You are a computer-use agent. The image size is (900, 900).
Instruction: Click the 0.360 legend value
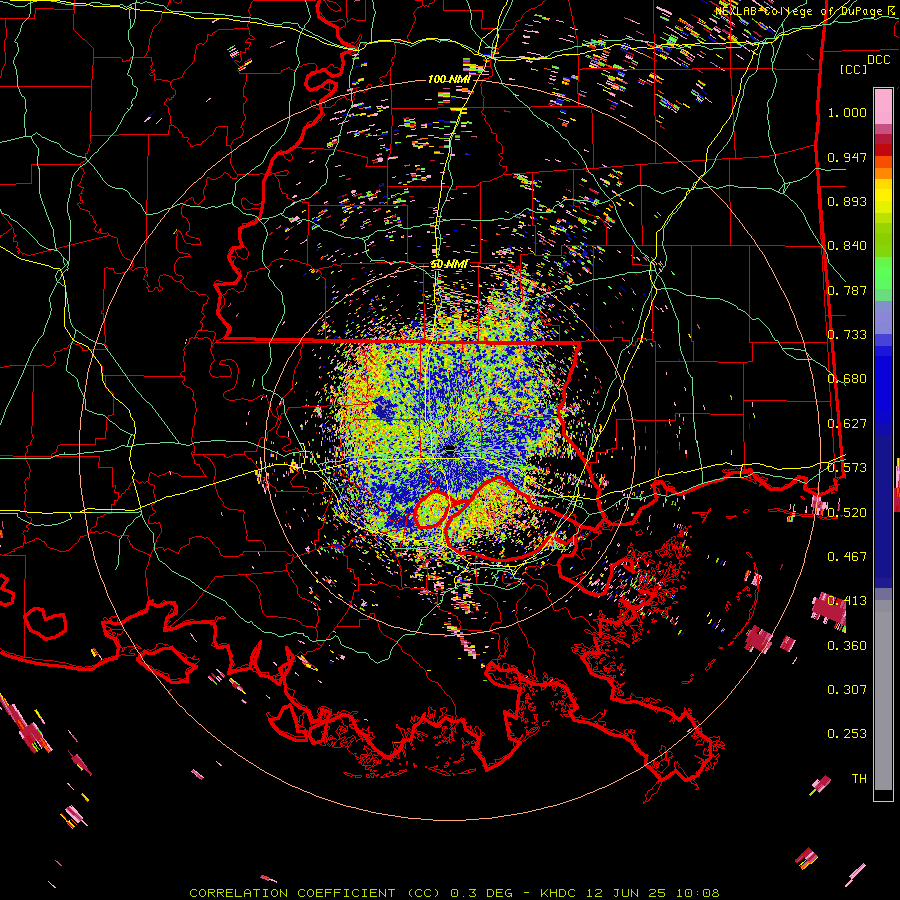pyautogui.click(x=847, y=646)
